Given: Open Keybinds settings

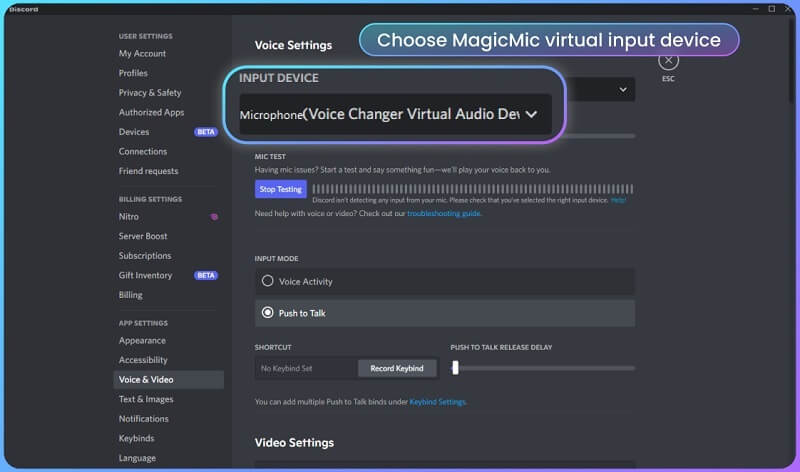Looking at the screenshot, I should tap(137, 438).
